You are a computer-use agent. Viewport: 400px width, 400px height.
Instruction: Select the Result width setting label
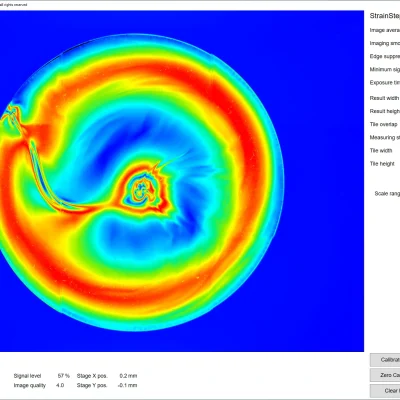tap(384, 98)
